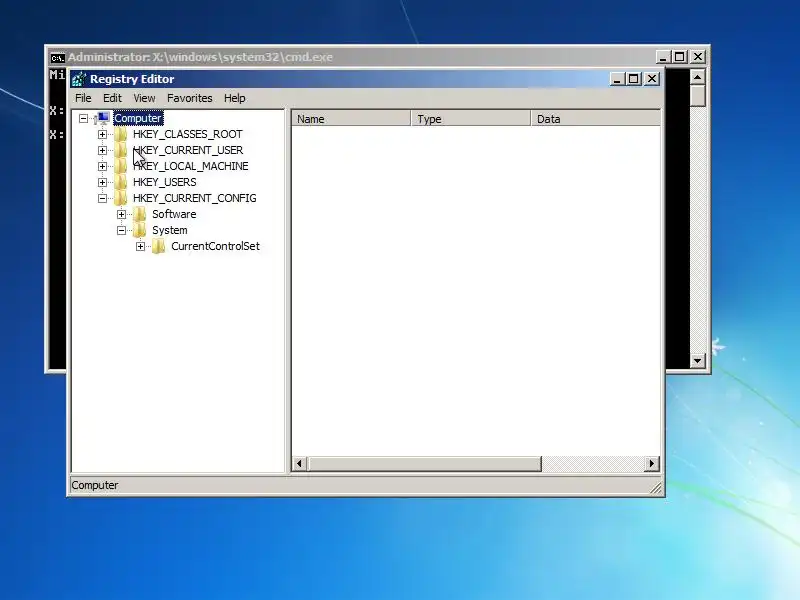Click the cmd.exe window title icon

click(58, 57)
